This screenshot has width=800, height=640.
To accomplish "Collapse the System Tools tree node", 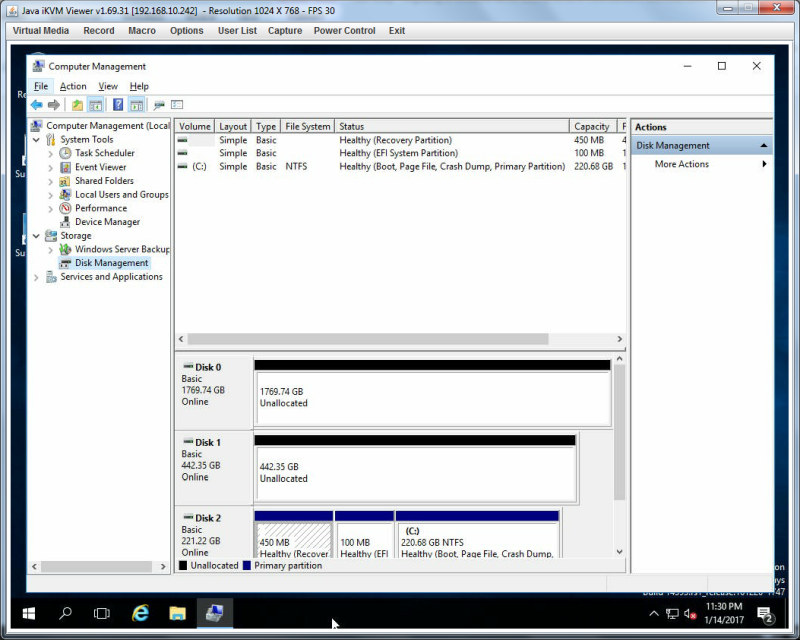I will pyautogui.click(x=36, y=140).
